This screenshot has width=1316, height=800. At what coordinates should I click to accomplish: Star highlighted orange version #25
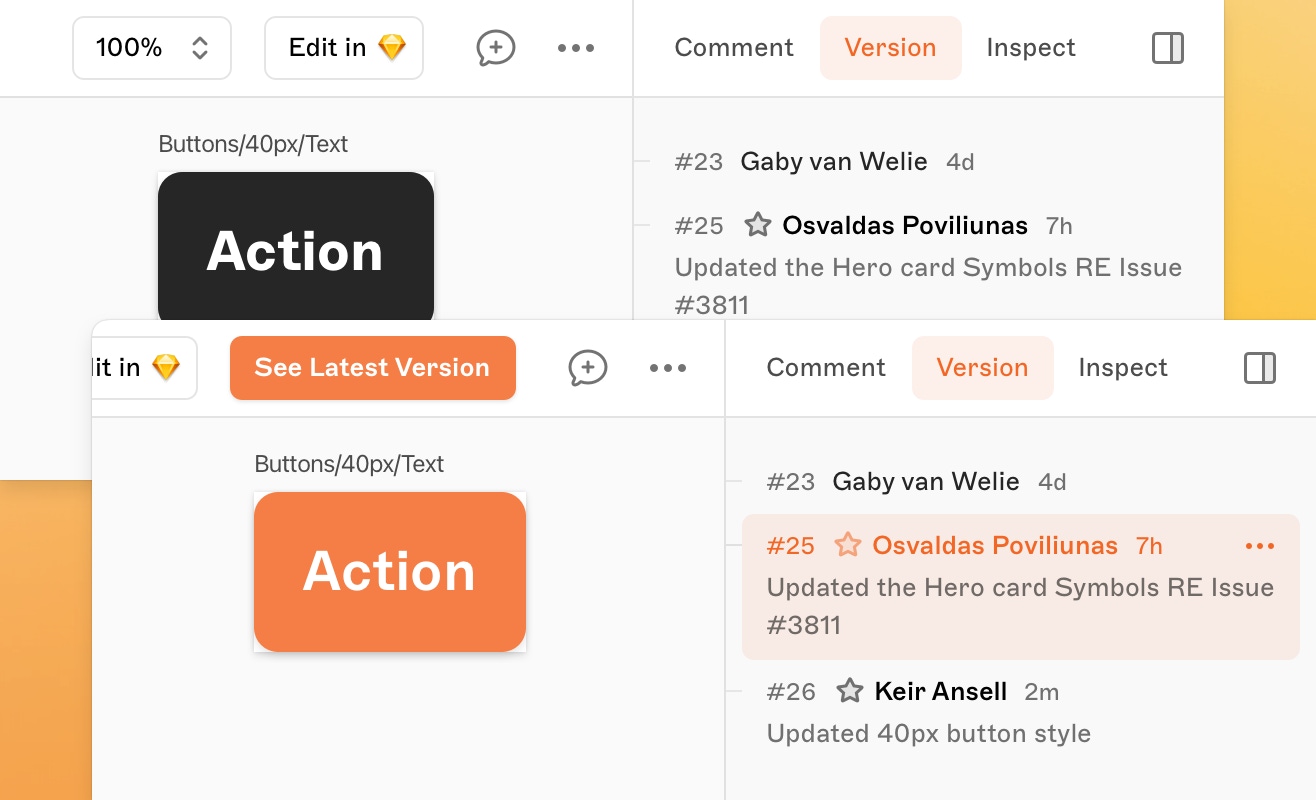click(x=848, y=545)
